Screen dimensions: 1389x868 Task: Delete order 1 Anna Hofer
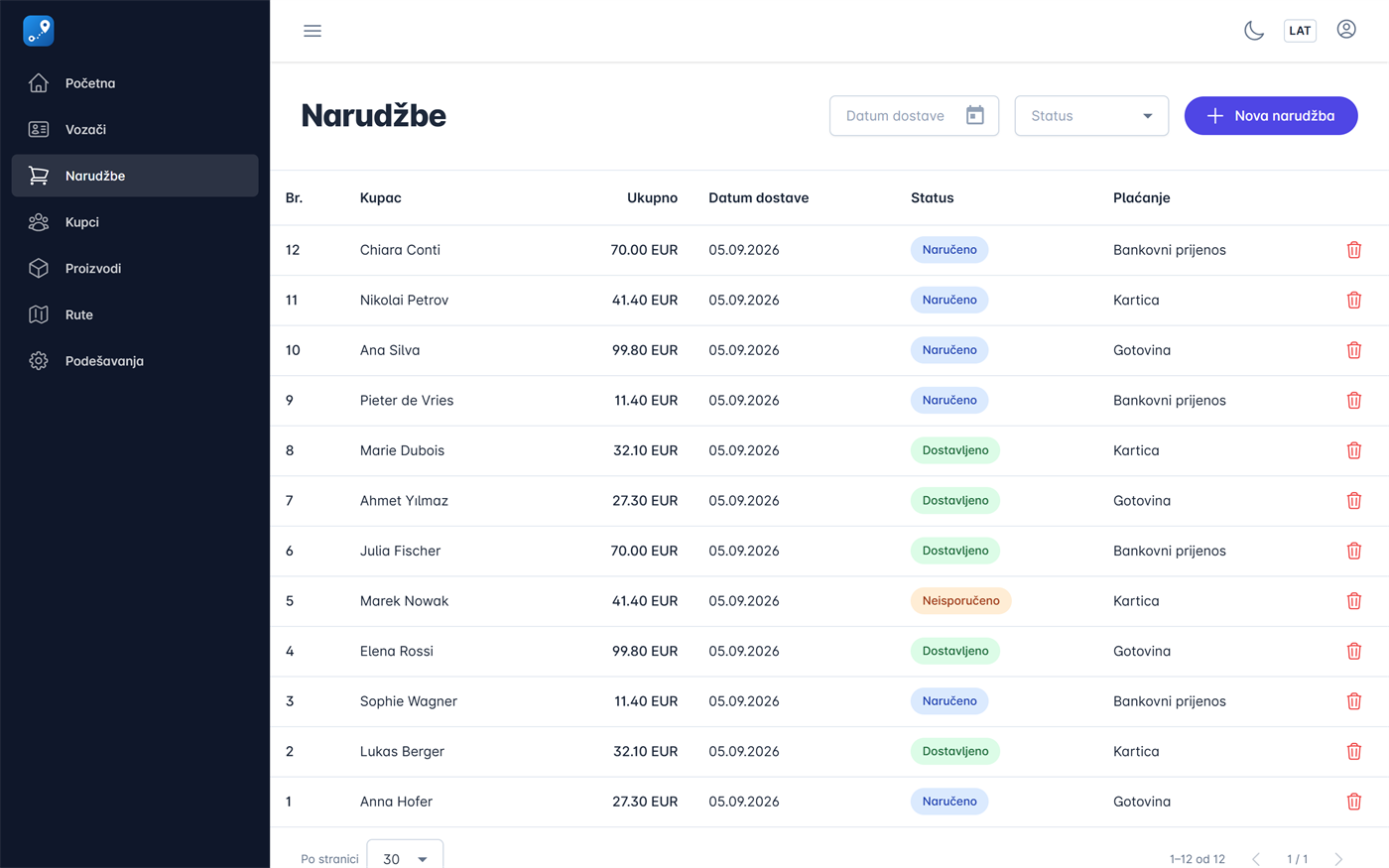click(x=1354, y=802)
